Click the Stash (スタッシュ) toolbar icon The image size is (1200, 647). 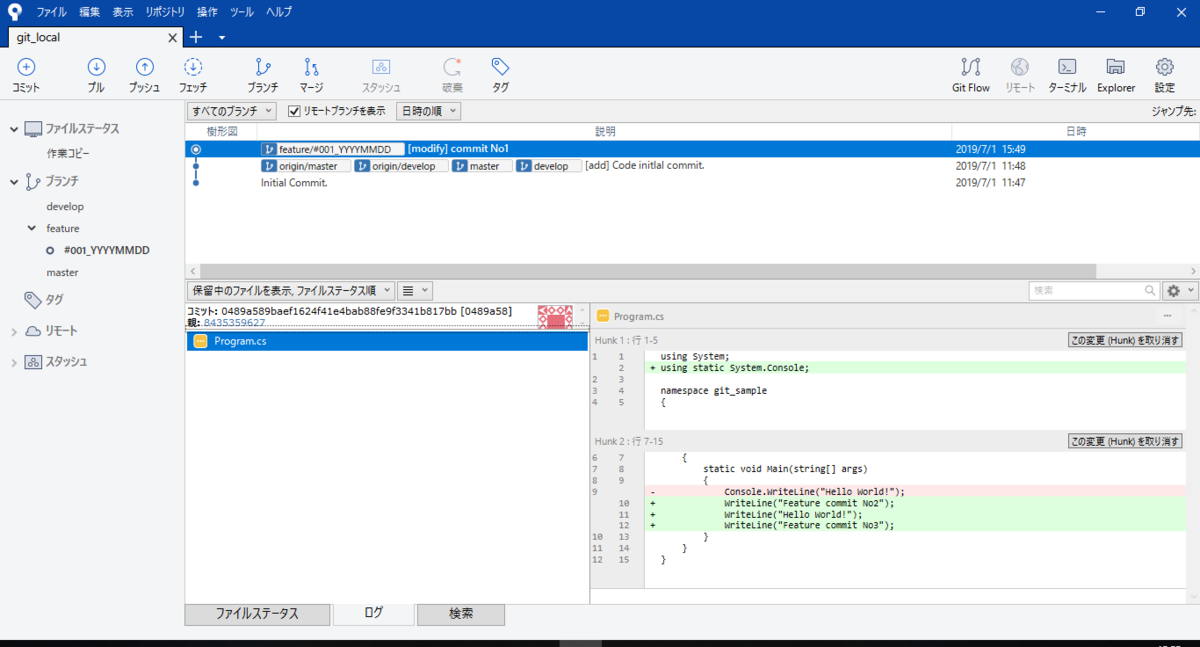(x=381, y=67)
